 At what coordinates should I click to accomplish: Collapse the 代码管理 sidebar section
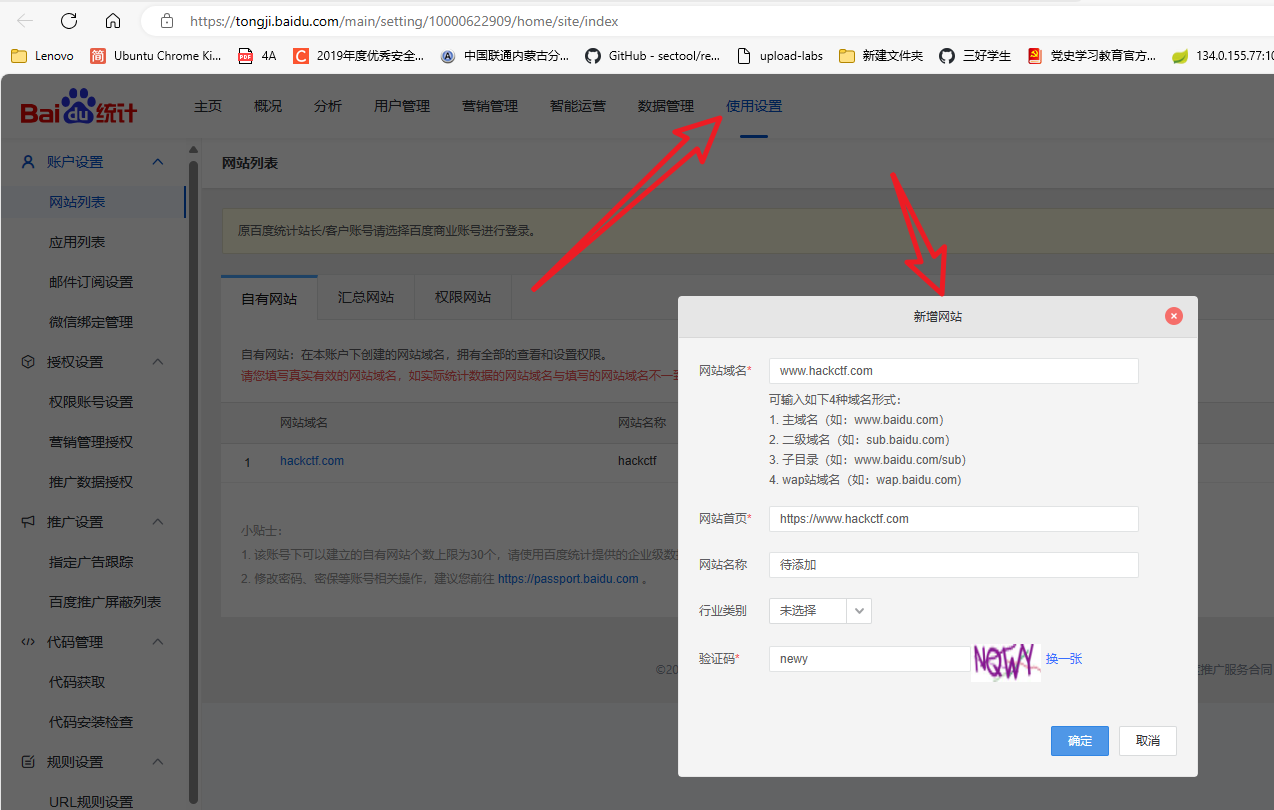(x=157, y=642)
